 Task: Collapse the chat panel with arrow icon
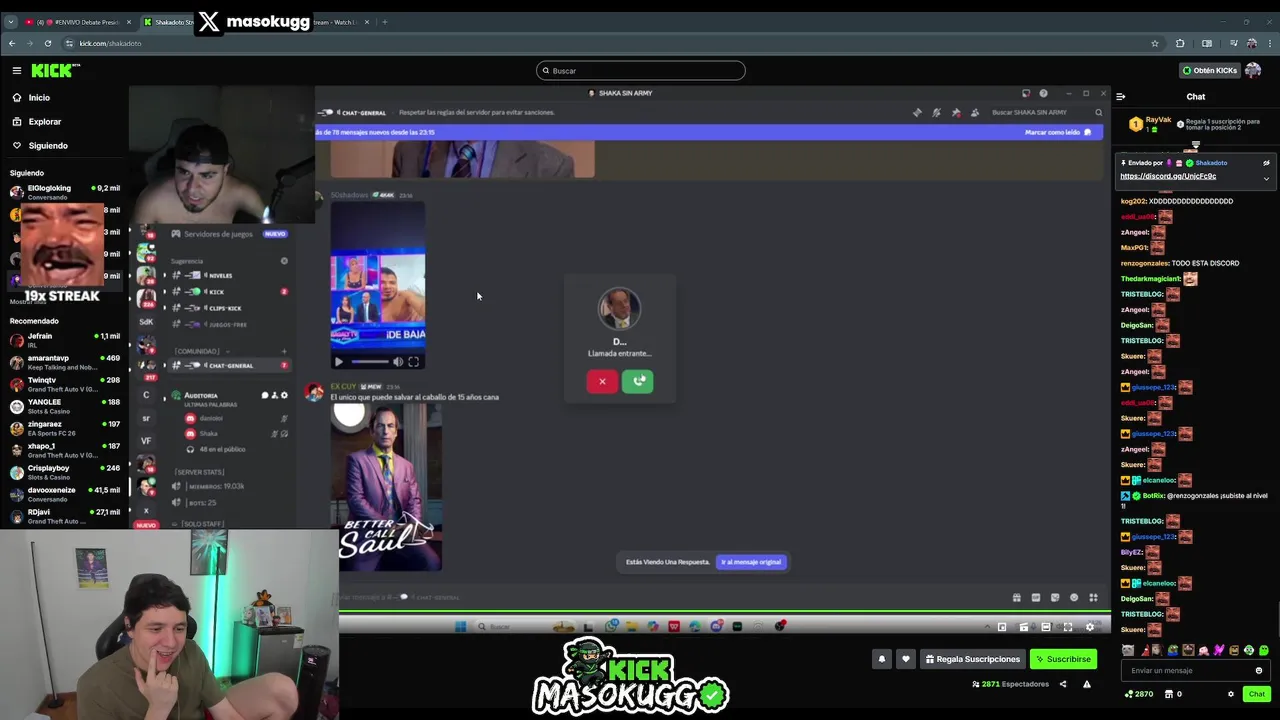pos(1121,97)
